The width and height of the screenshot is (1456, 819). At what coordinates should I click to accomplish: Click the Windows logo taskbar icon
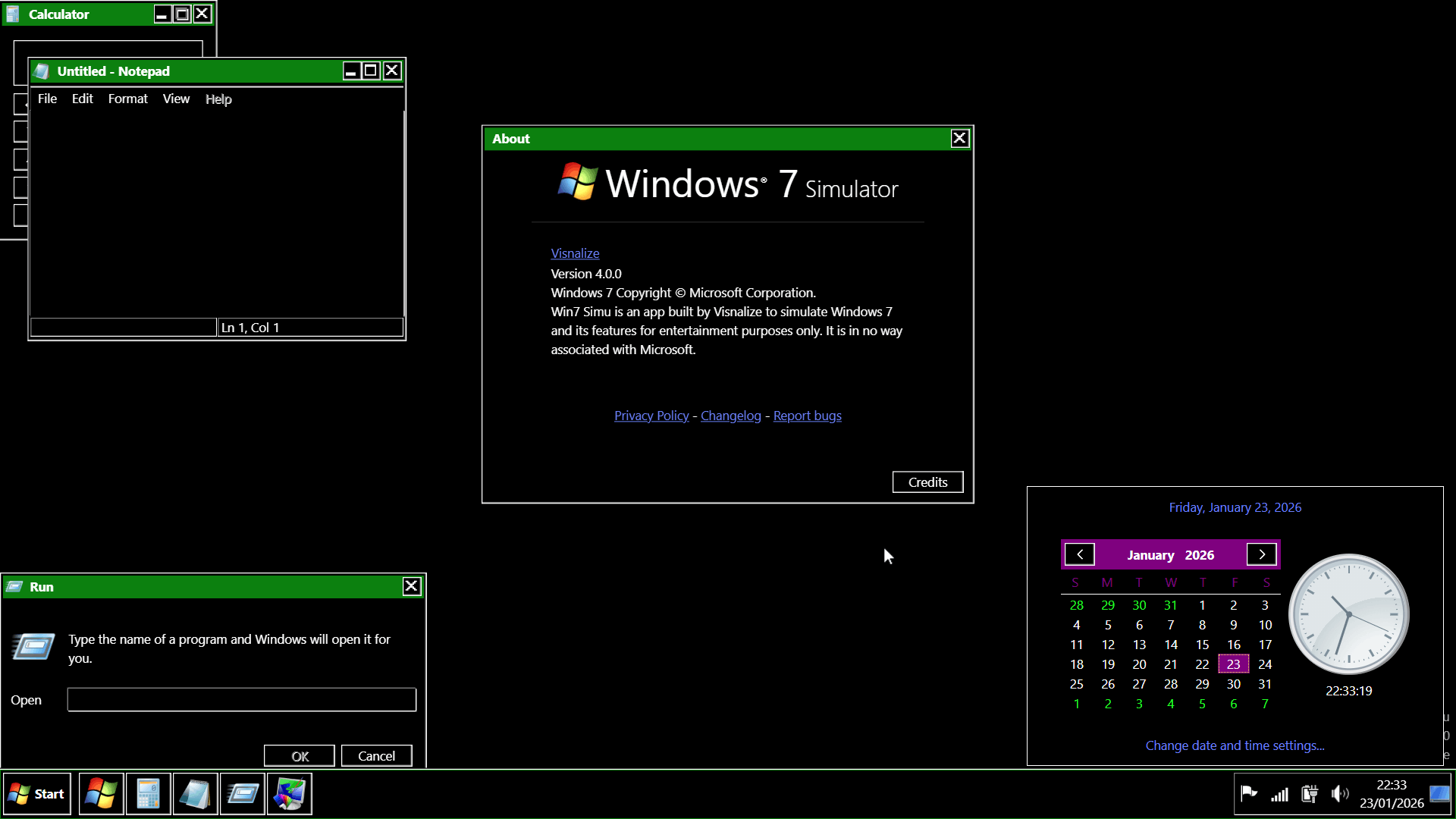[101, 794]
